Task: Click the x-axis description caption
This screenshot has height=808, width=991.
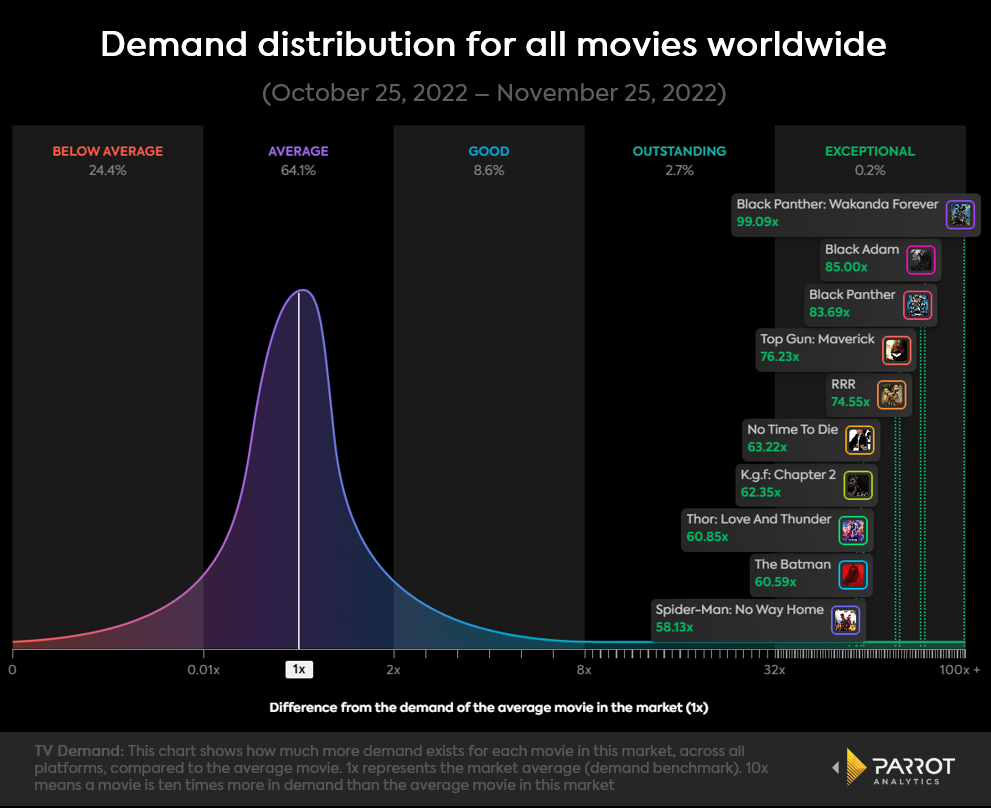Action: pyautogui.click(x=489, y=708)
